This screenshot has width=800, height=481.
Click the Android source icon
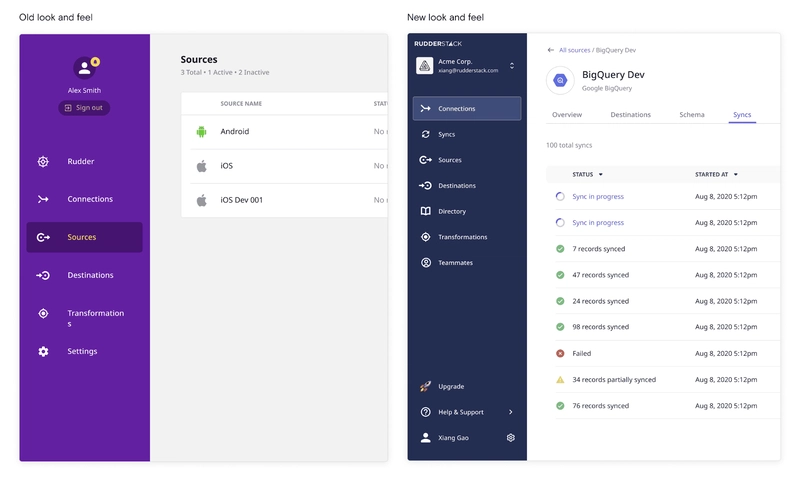[x=201, y=131]
